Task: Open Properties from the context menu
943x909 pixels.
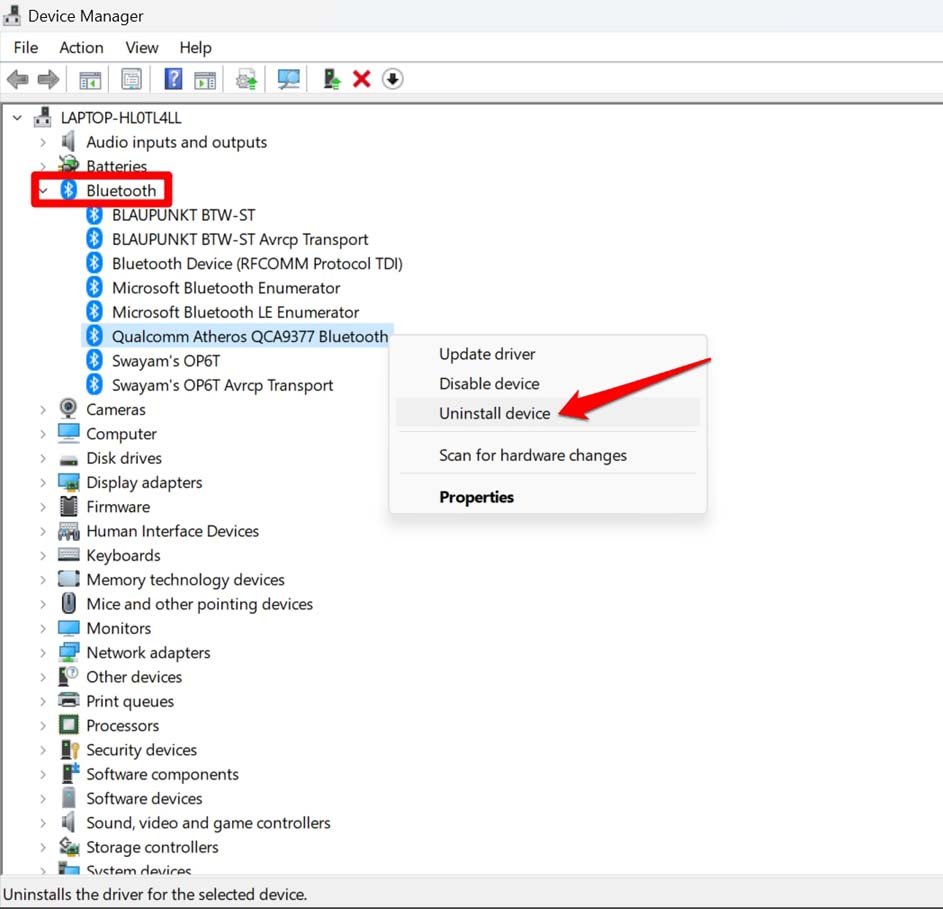Action: pyautogui.click(x=548, y=497)
